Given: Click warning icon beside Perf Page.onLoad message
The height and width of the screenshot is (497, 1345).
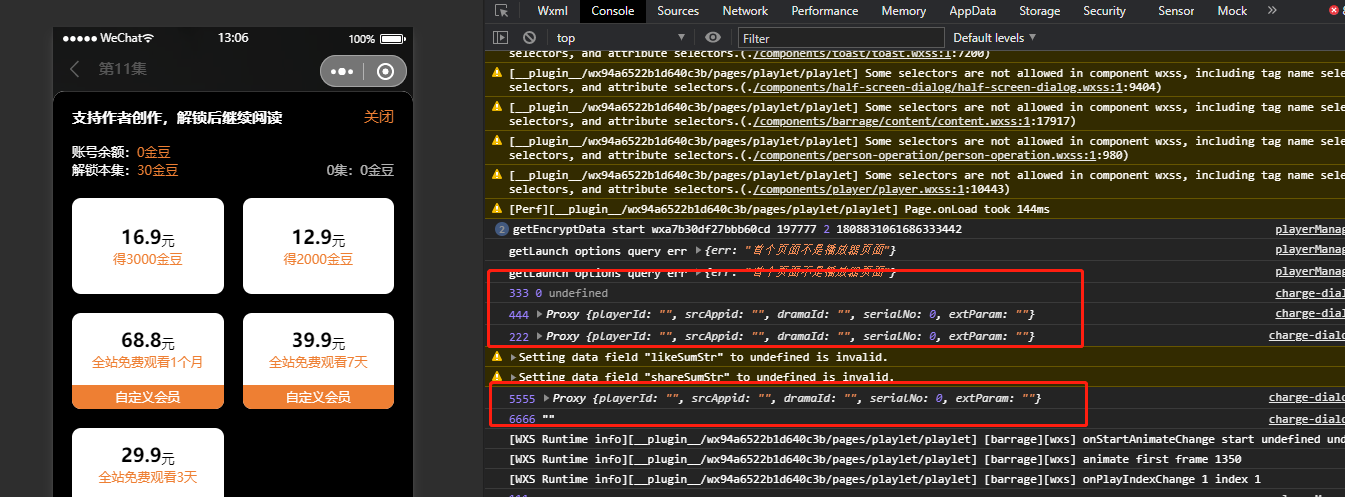Looking at the screenshot, I should [x=497, y=209].
